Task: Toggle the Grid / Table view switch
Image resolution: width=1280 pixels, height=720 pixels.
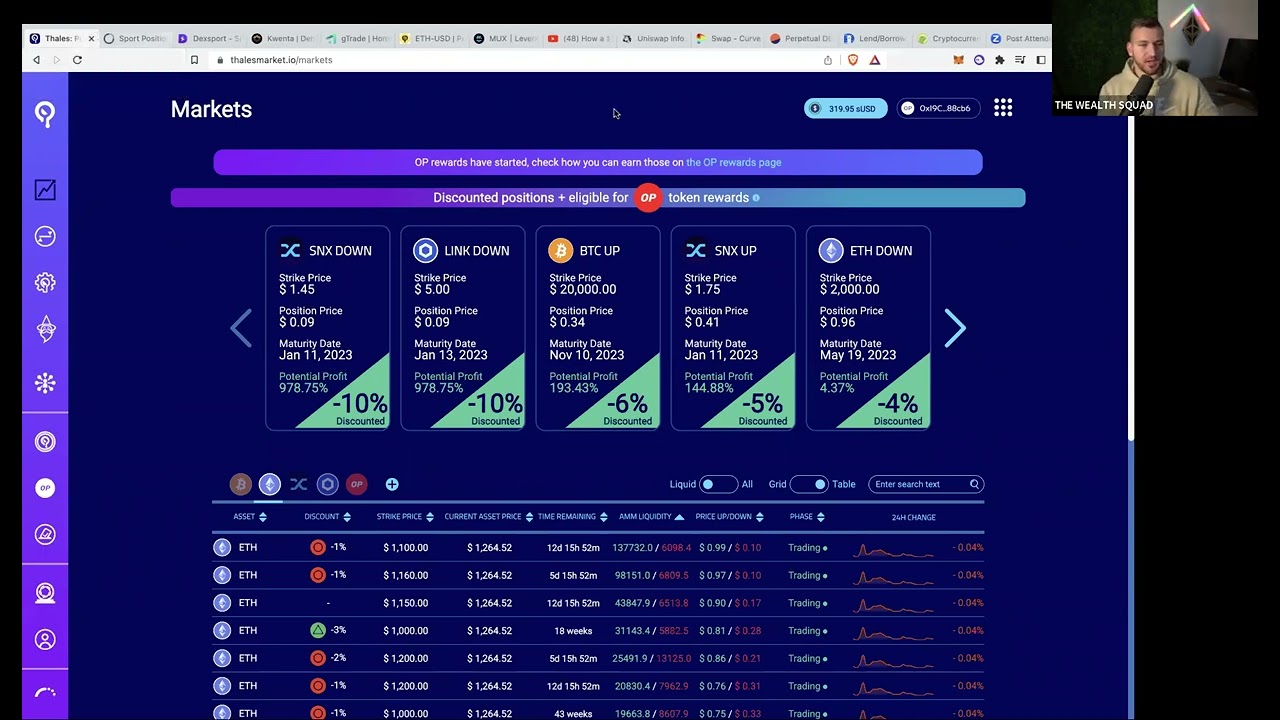Action: pos(808,484)
